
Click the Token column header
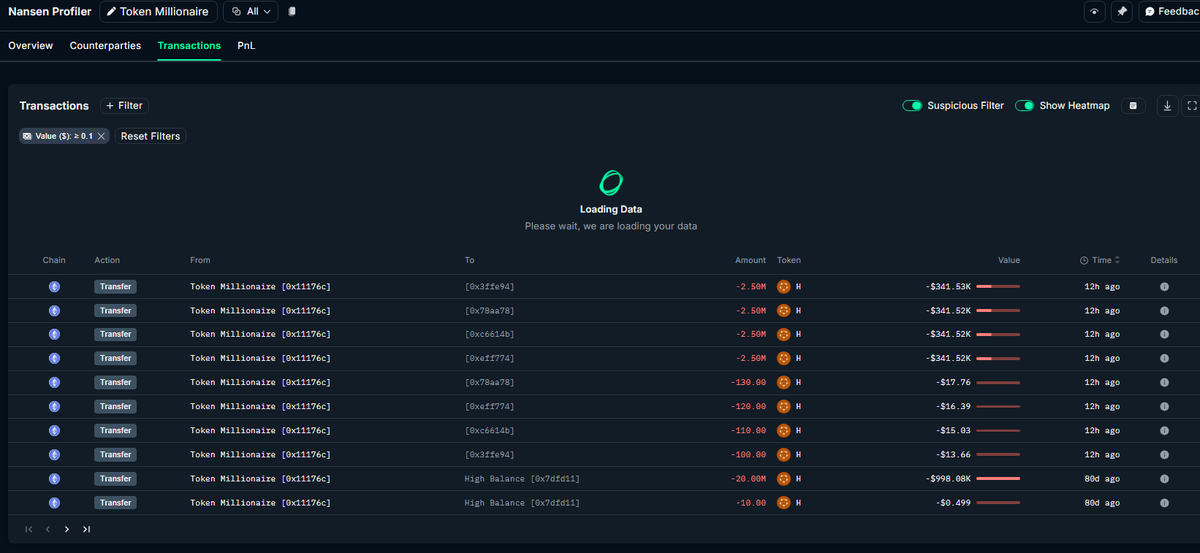click(789, 260)
